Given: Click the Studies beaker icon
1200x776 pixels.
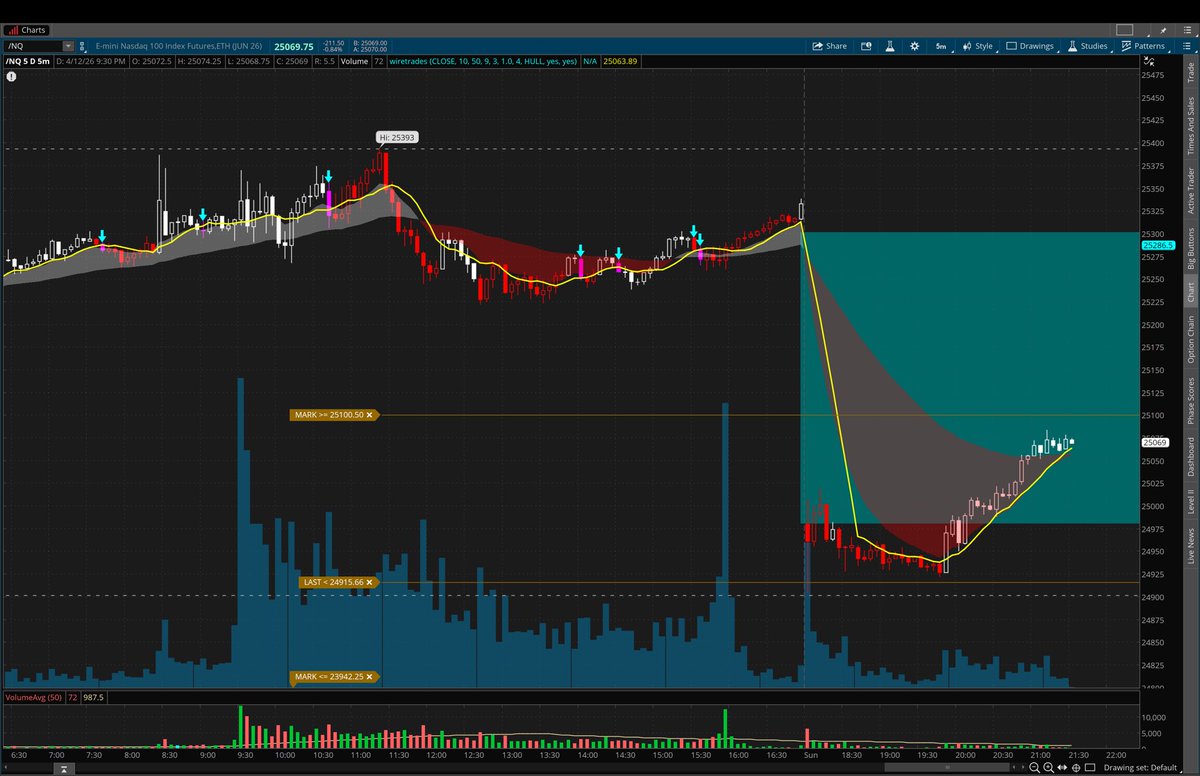Looking at the screenshot, I should 1073,46.
